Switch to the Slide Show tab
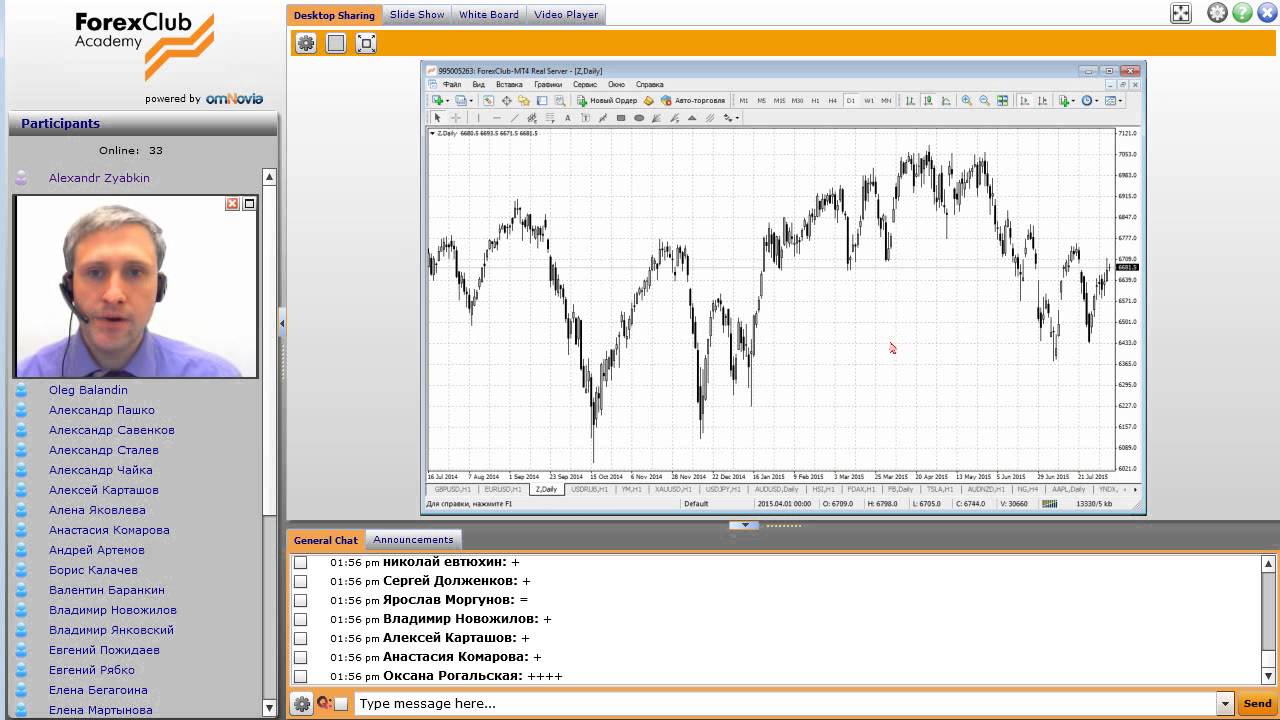Image resolution: width=1280 pixels, height=720 pixels. tap(417, 15)
